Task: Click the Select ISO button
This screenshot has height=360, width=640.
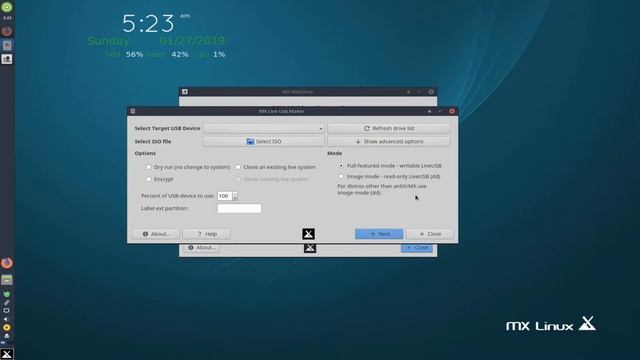Action: [x=264, y=141]
